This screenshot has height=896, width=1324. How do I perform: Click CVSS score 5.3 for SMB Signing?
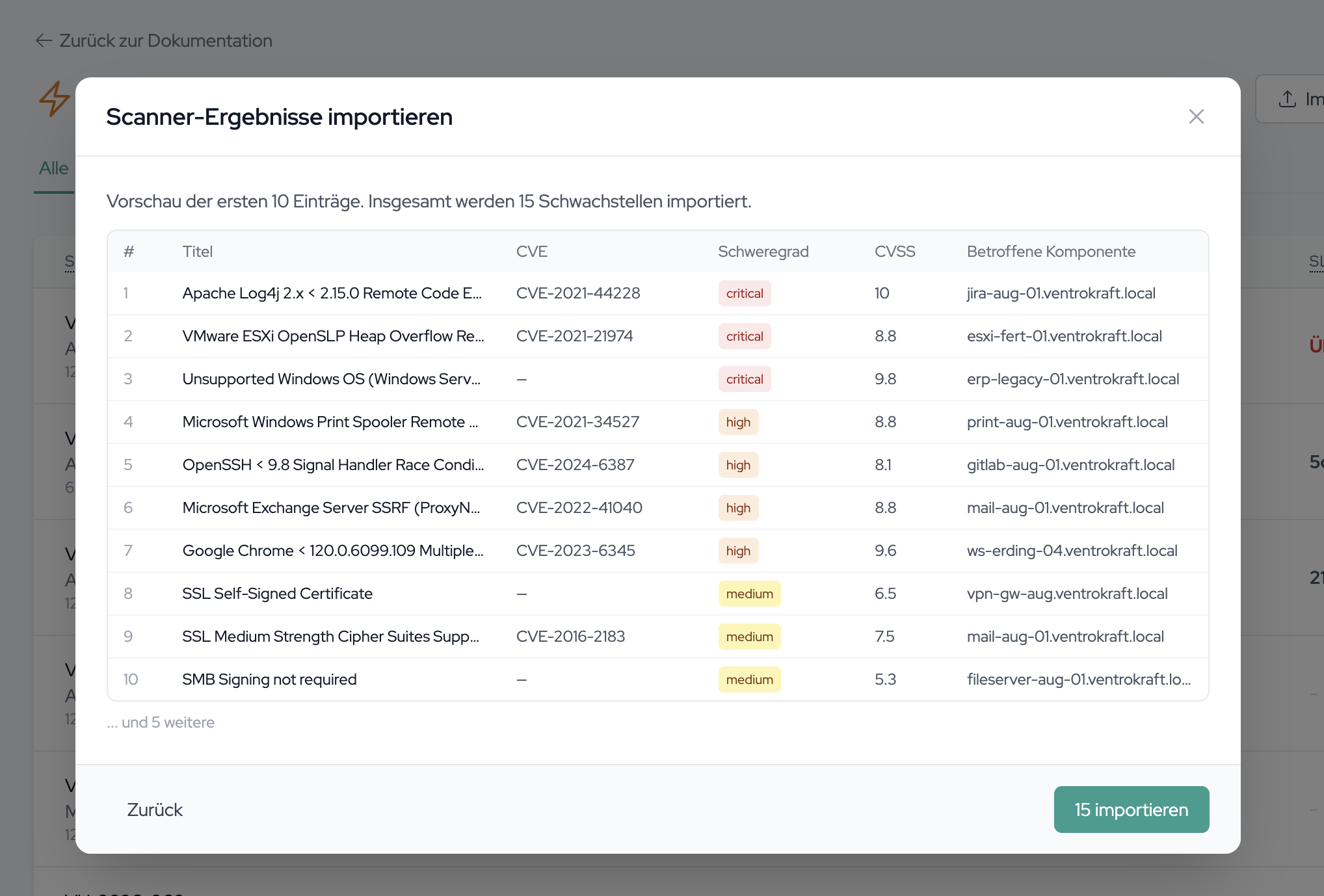(885, 679)
